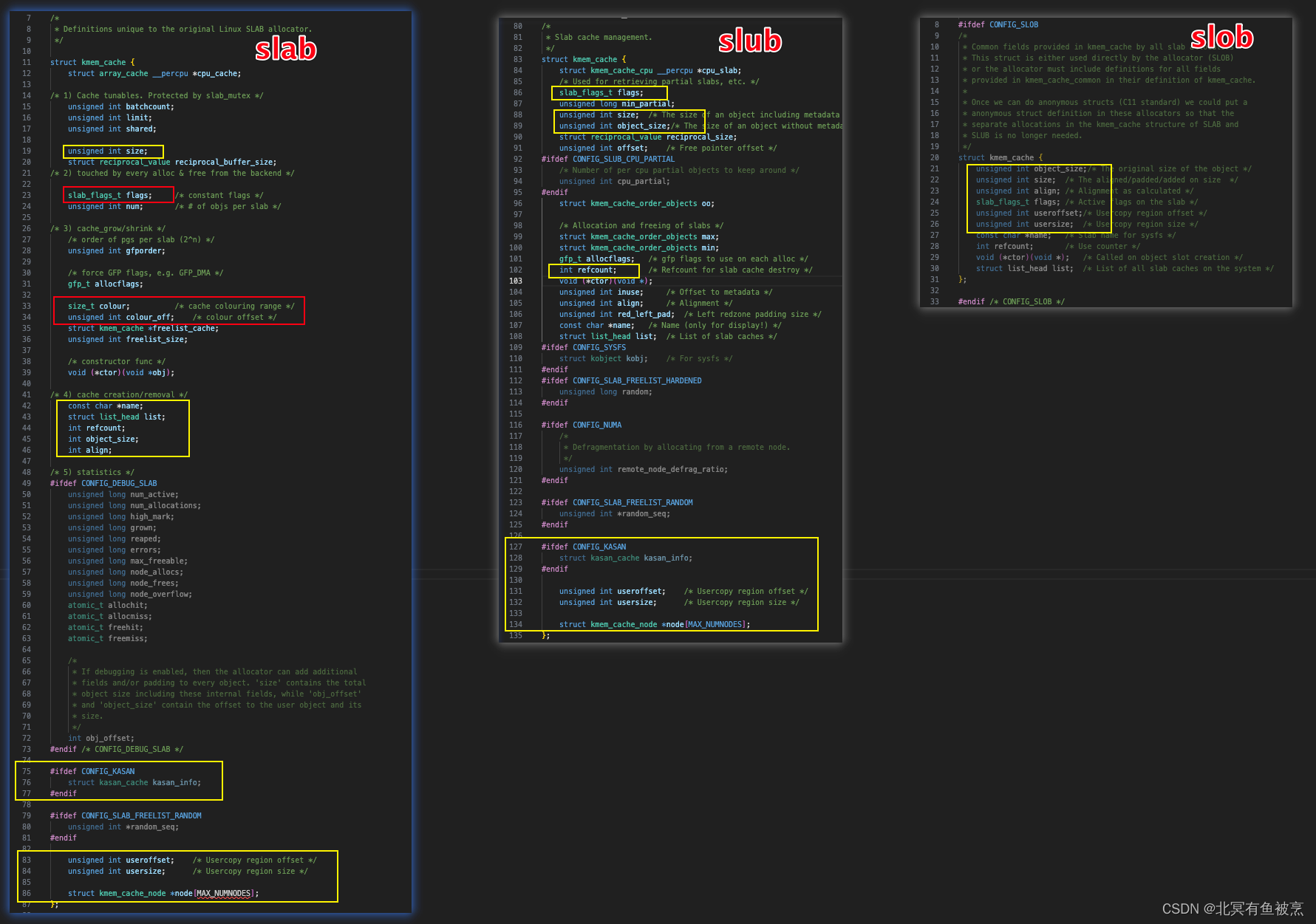Click 'struct reciprocal_value reciprocal_size;' line

click(x=648, y=137)
